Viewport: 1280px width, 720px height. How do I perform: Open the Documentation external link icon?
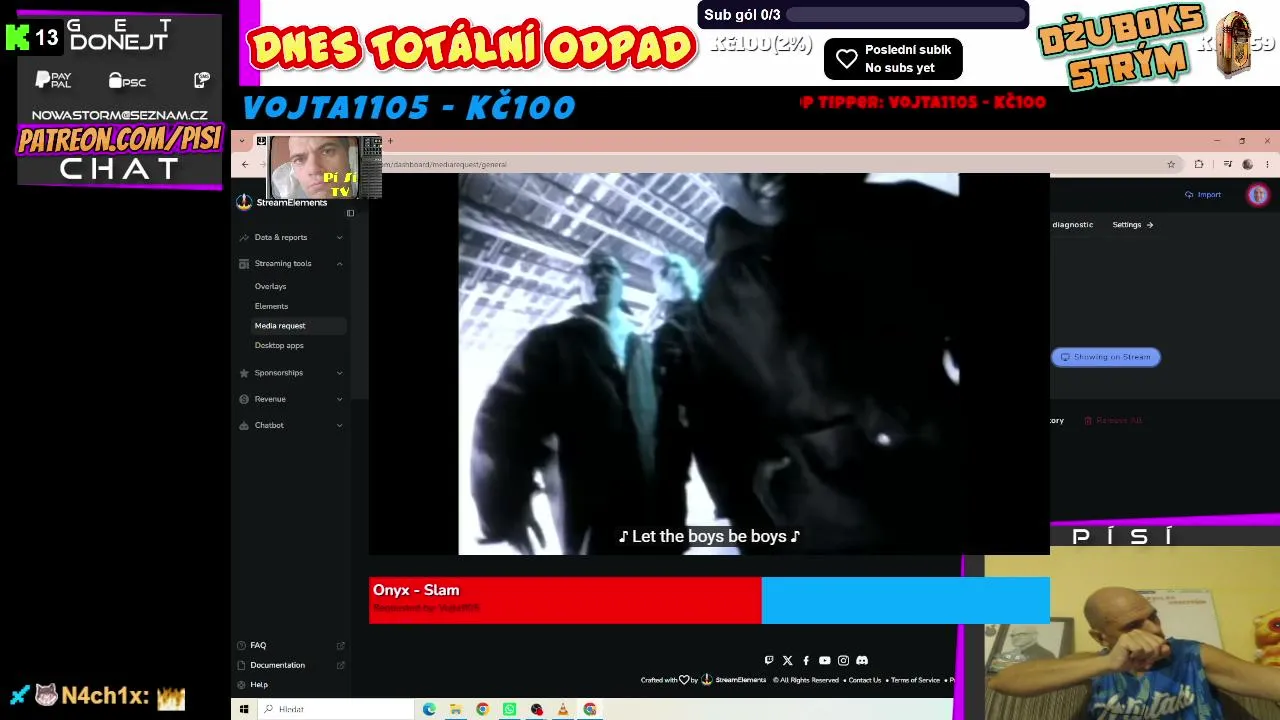340,665
